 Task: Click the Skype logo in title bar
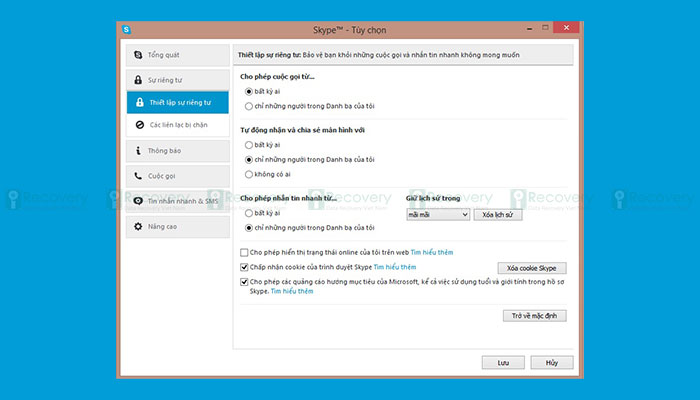[126, 29]
